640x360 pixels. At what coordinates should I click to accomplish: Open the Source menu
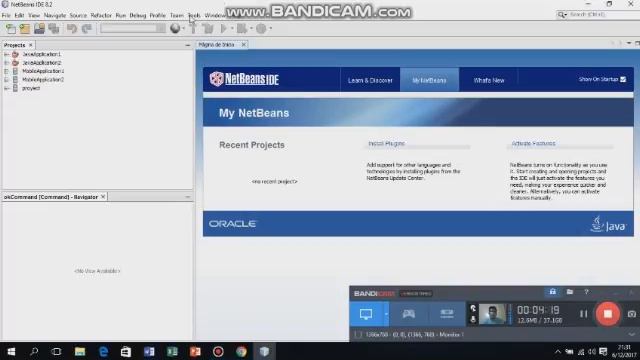pyautogui.click(x=78, y=16)
